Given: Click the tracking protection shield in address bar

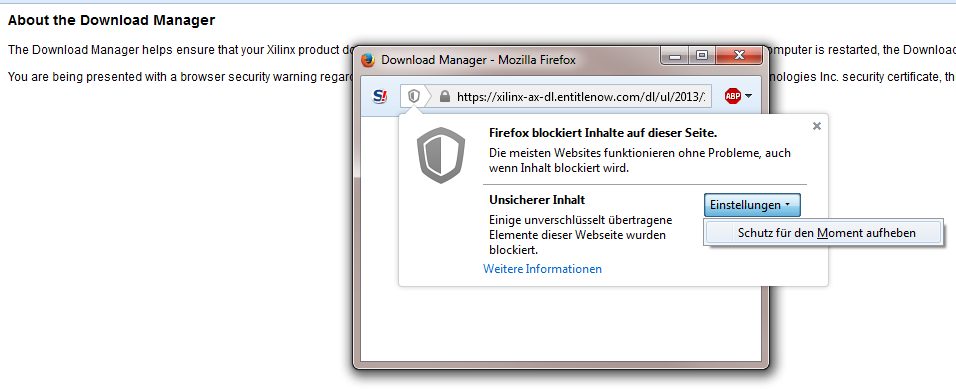Looking at the screenshot, I should pos(414,96).
